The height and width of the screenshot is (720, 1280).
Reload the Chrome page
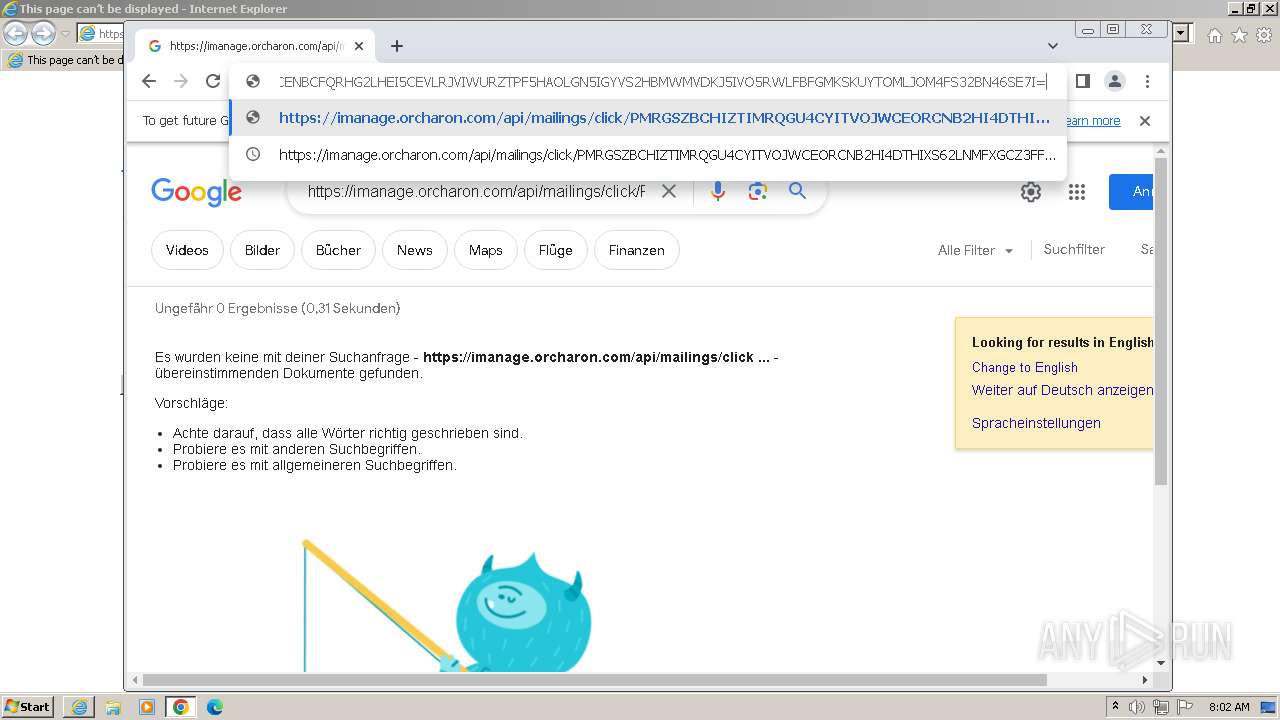point(213,81)
